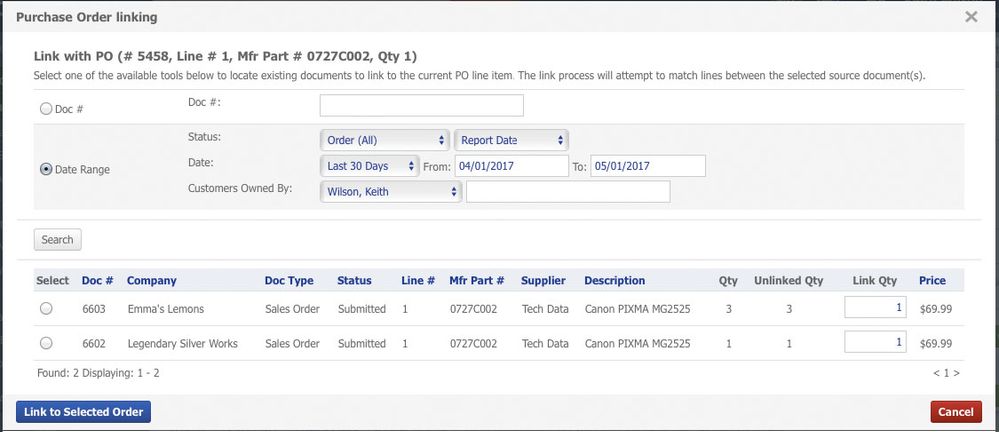Edit Link Qty for document 6602
Screen dimensions: 999x432
pos(875,343)
